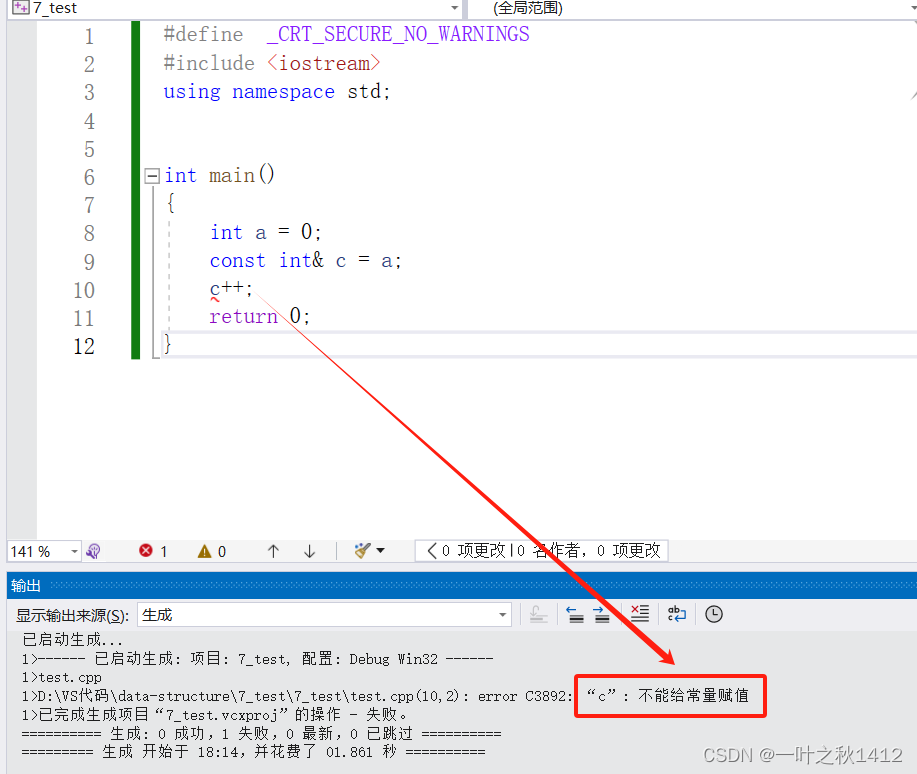Click the build time '开始于 18:14' line
Image resolution: width=917 pixels, height=774 pixels.
(x=253, y=752)
